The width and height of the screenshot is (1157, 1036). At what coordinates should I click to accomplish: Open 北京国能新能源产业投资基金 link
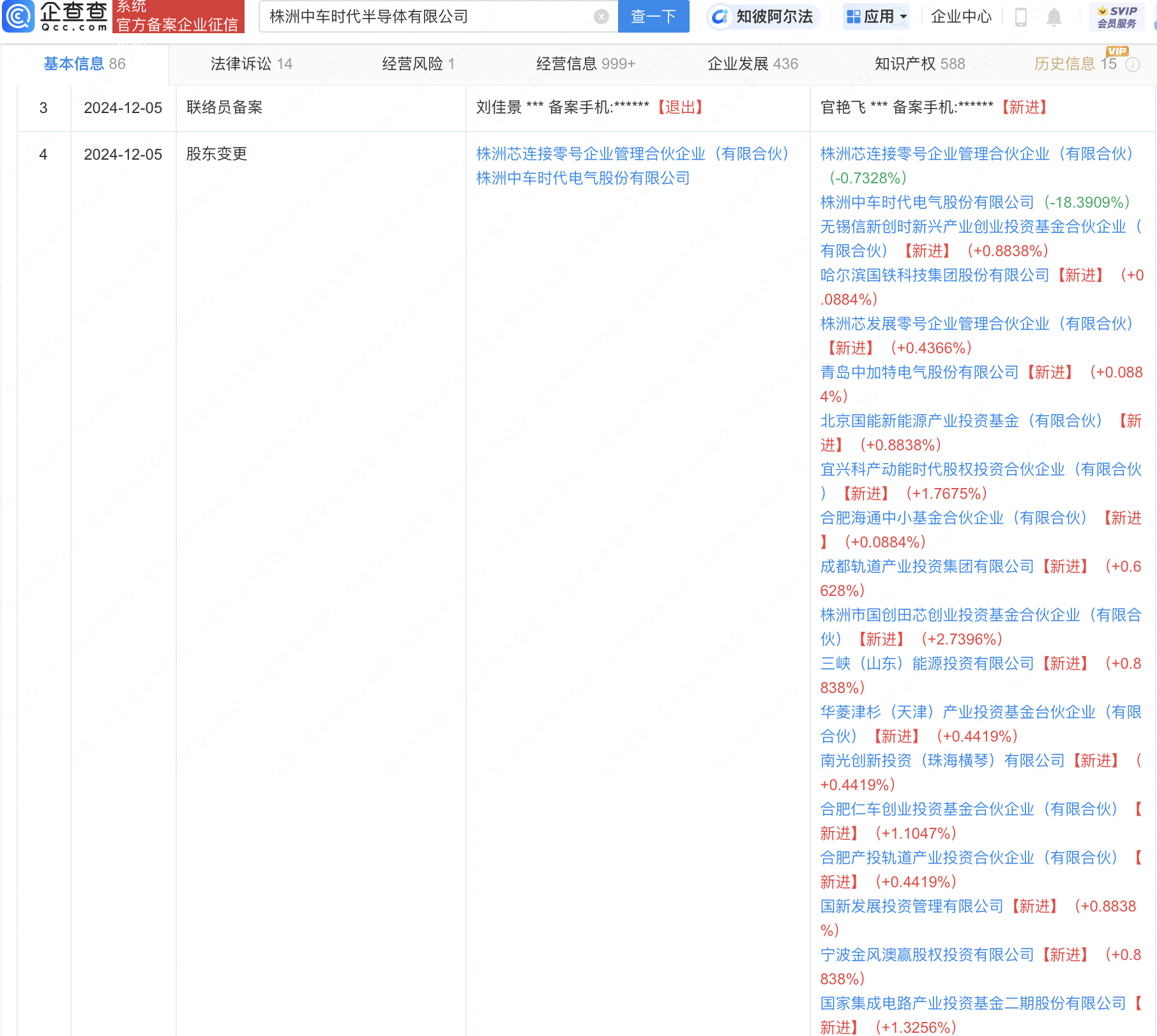(962, 421)
